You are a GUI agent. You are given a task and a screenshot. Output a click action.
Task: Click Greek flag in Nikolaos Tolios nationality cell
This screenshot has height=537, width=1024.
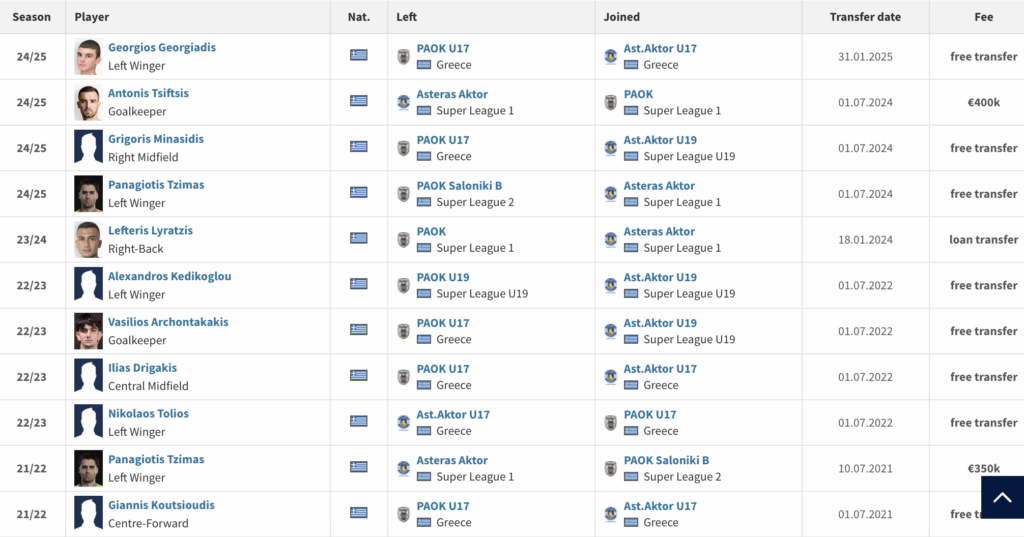coord(359,421)
